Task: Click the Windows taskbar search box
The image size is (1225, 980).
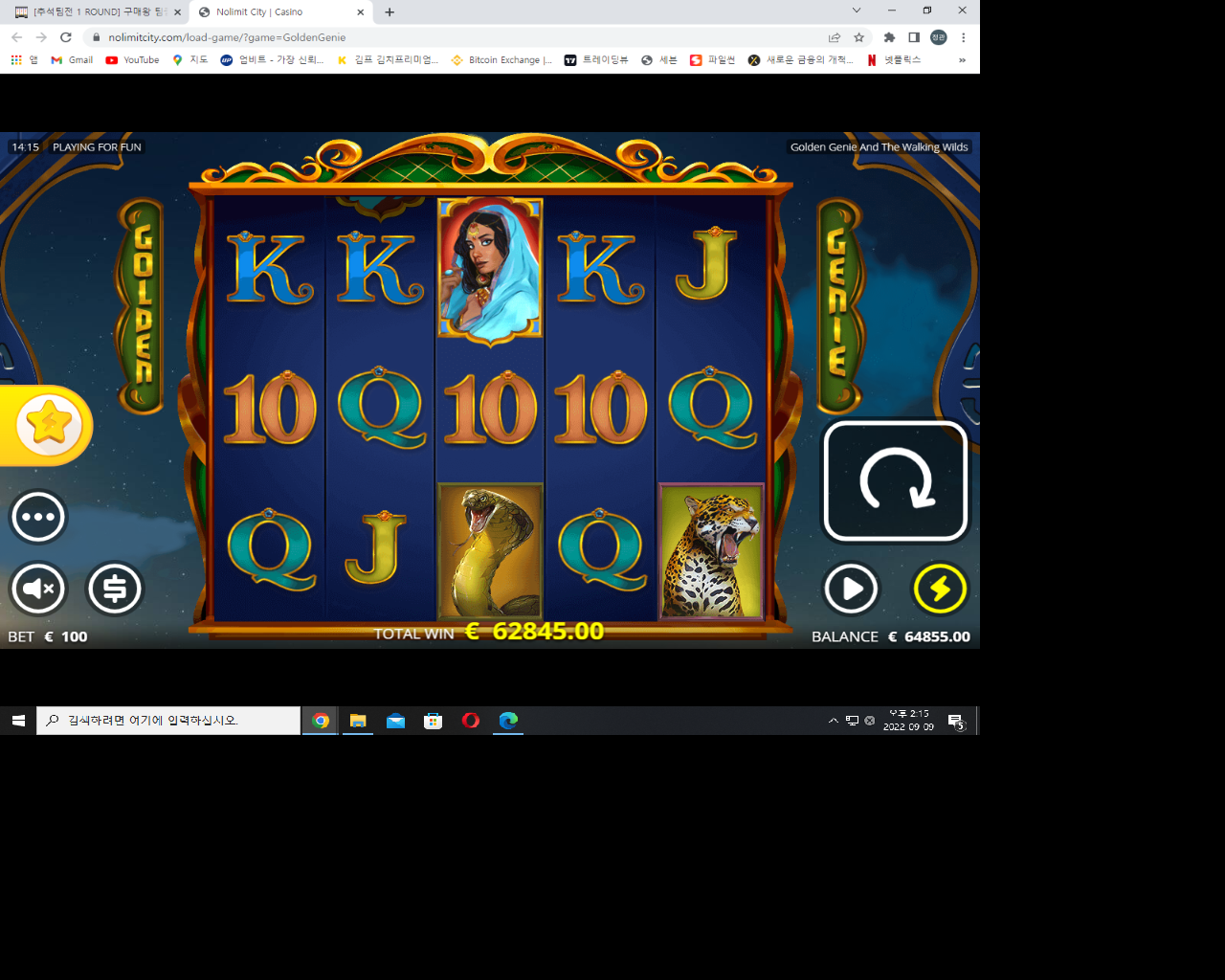Action: (168, 721)
